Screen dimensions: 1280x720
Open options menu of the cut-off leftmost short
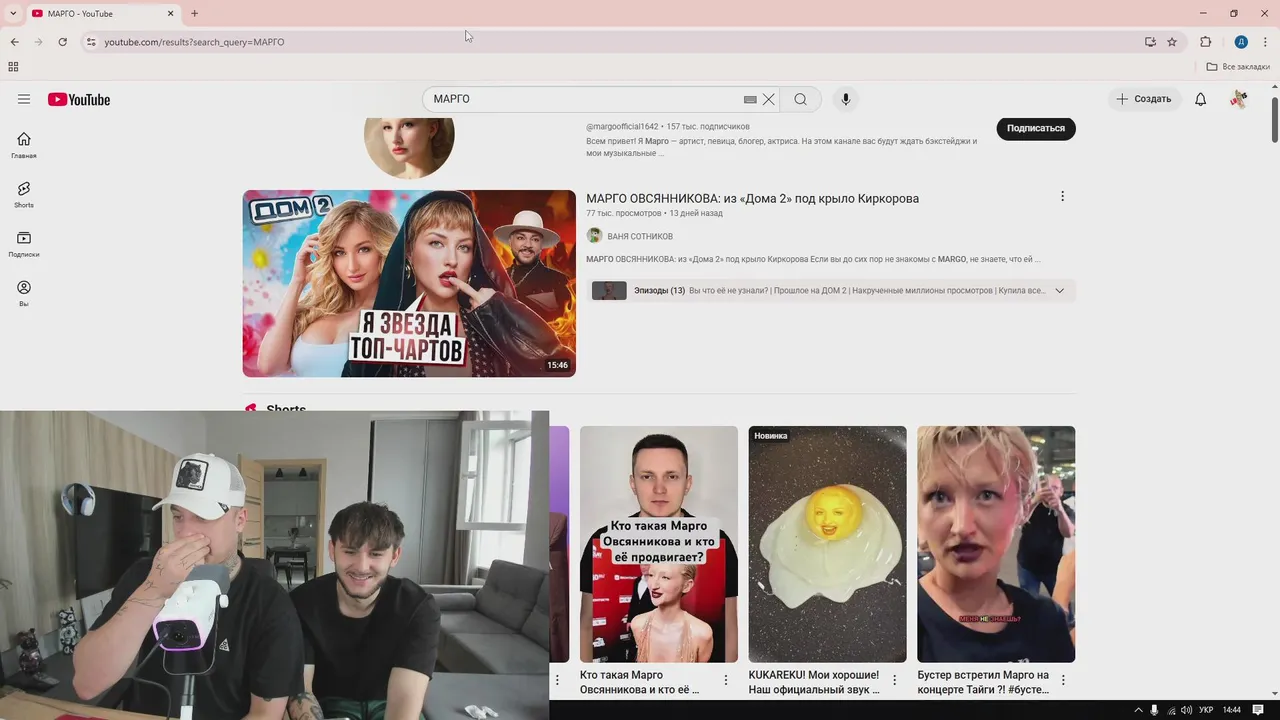pyautogui.click(x=558, y=680)
